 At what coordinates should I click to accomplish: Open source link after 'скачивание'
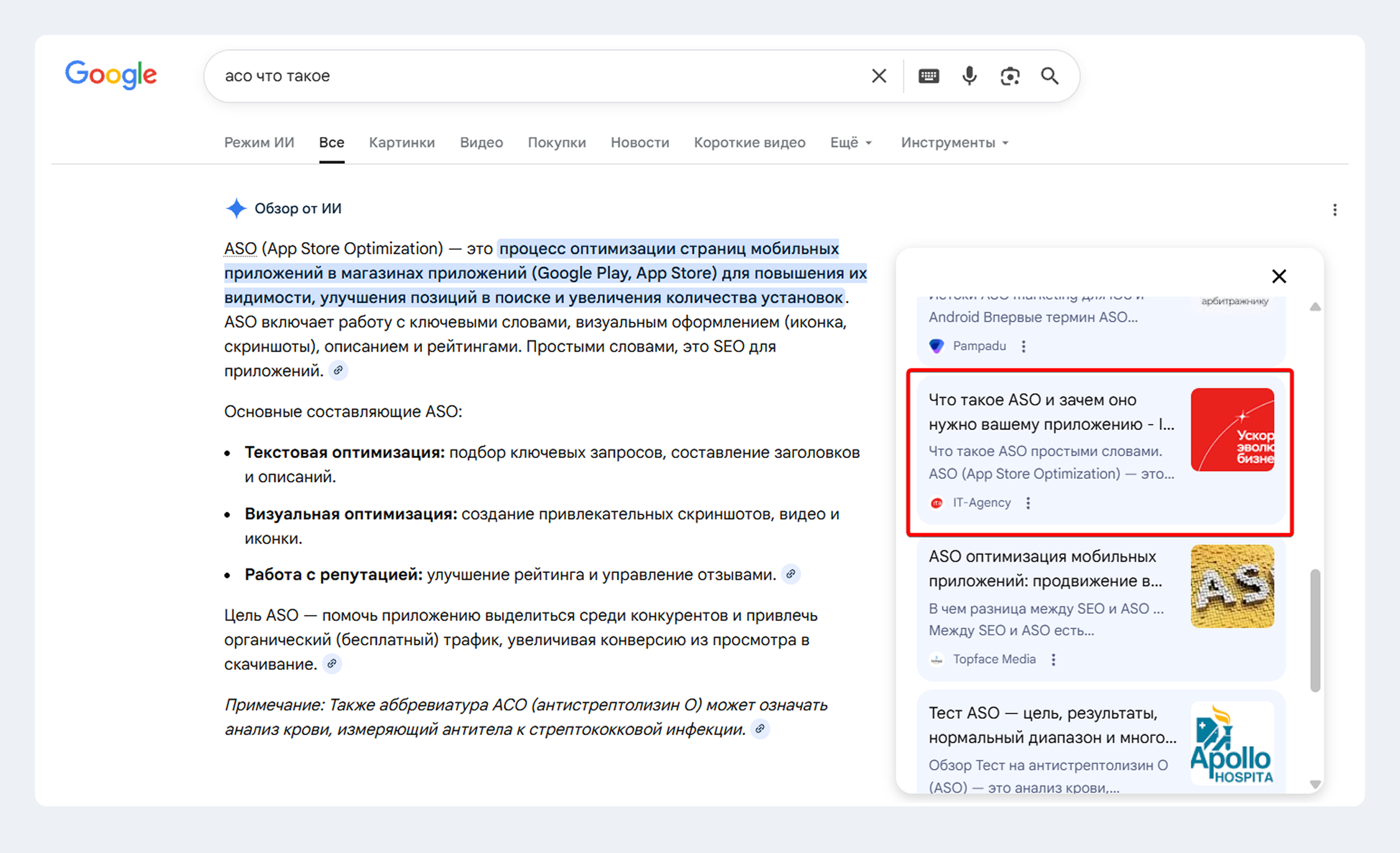332,664
